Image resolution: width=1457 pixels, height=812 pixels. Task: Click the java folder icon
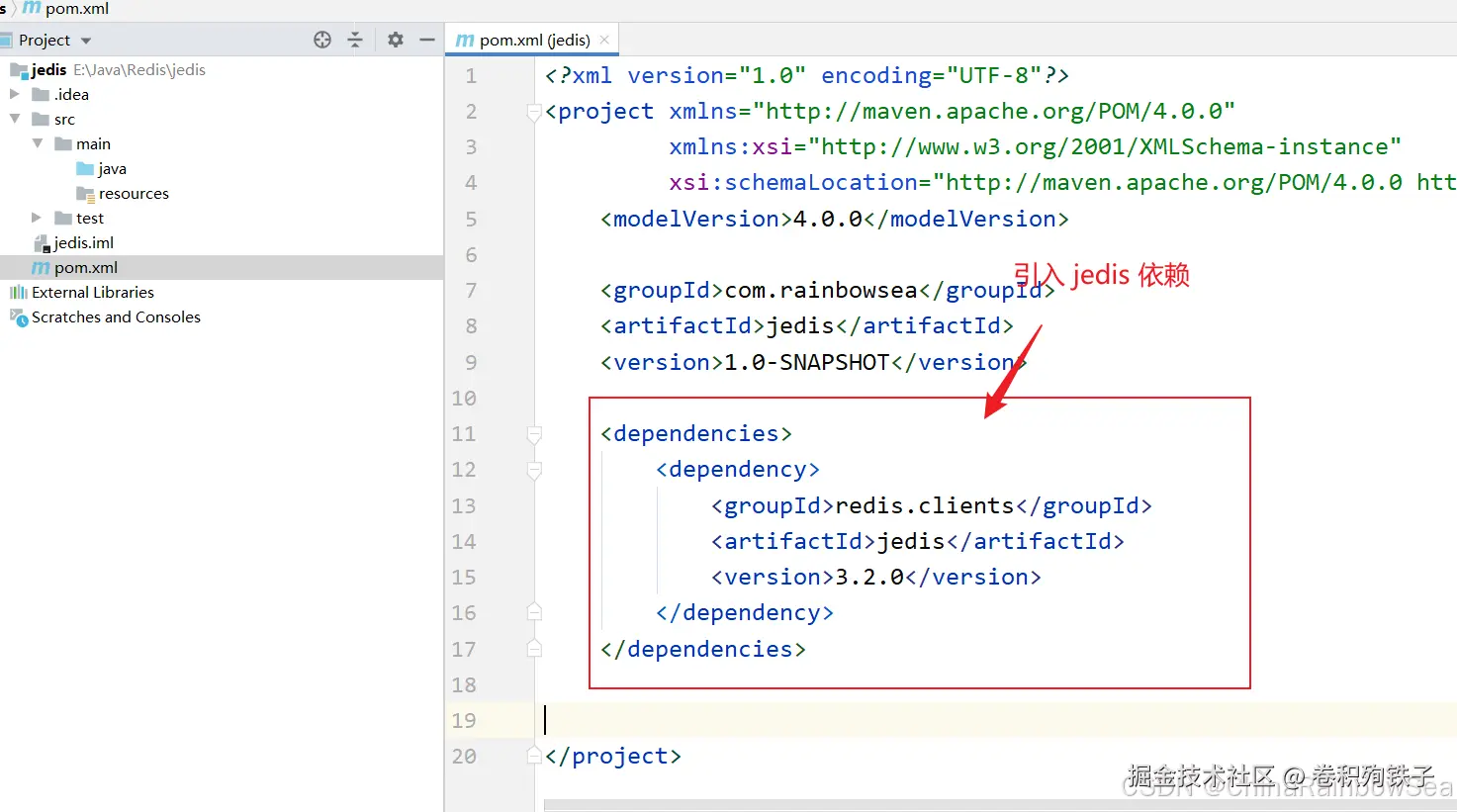(85, 168)
